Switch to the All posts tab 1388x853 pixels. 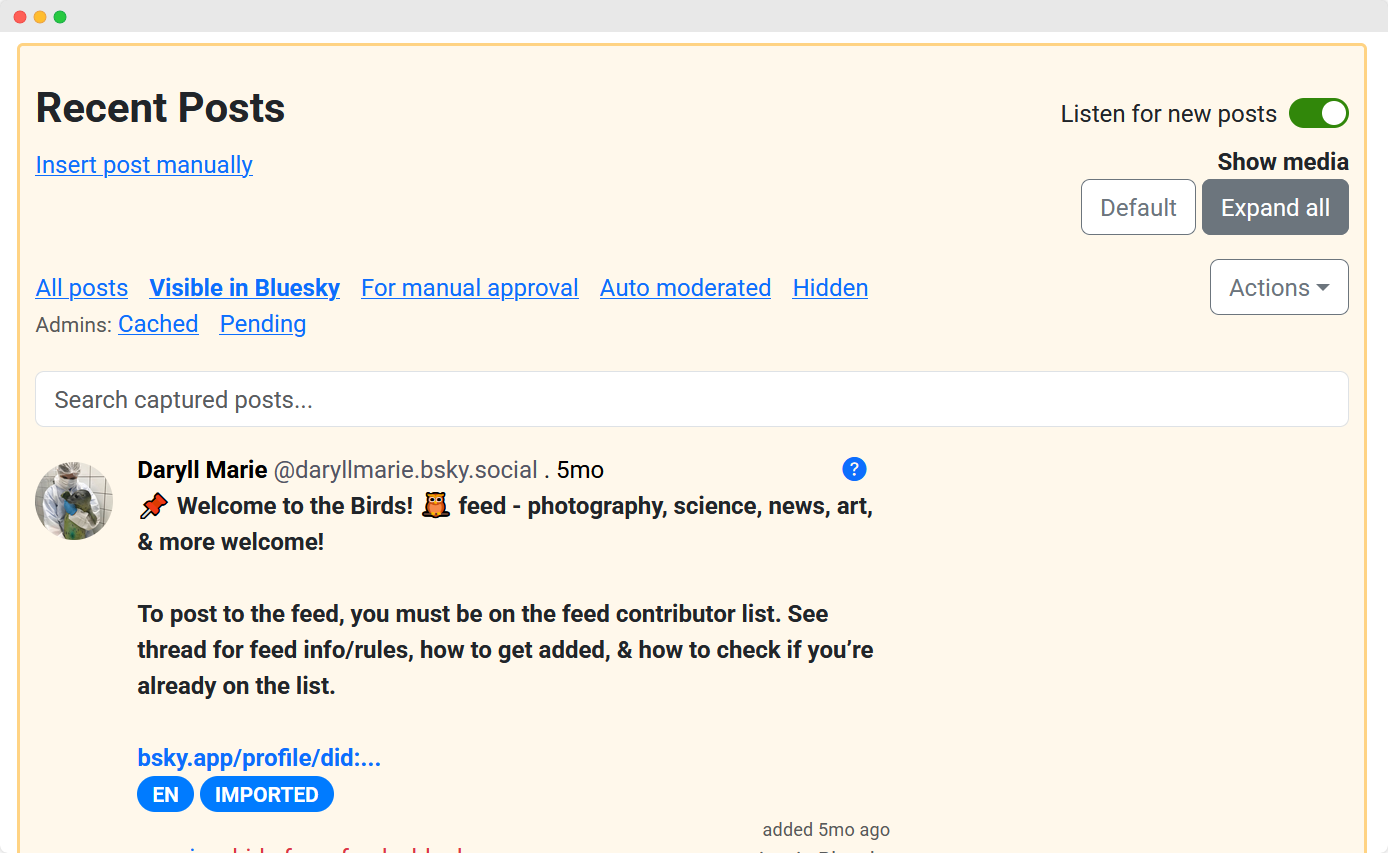81,287
